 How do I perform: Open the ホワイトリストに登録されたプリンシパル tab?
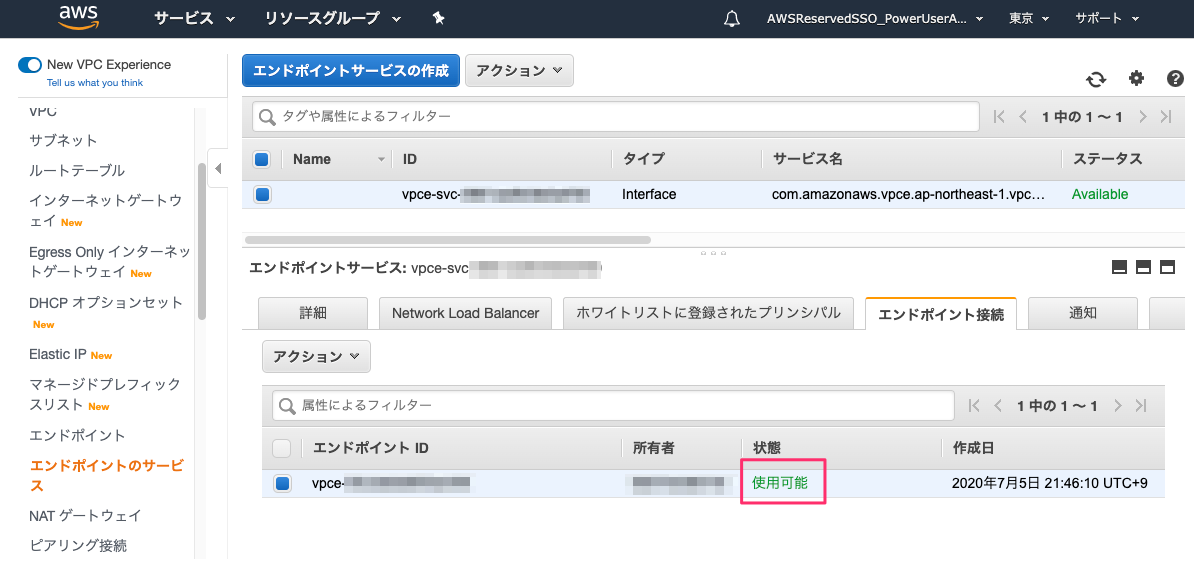(x=708, y=313)
